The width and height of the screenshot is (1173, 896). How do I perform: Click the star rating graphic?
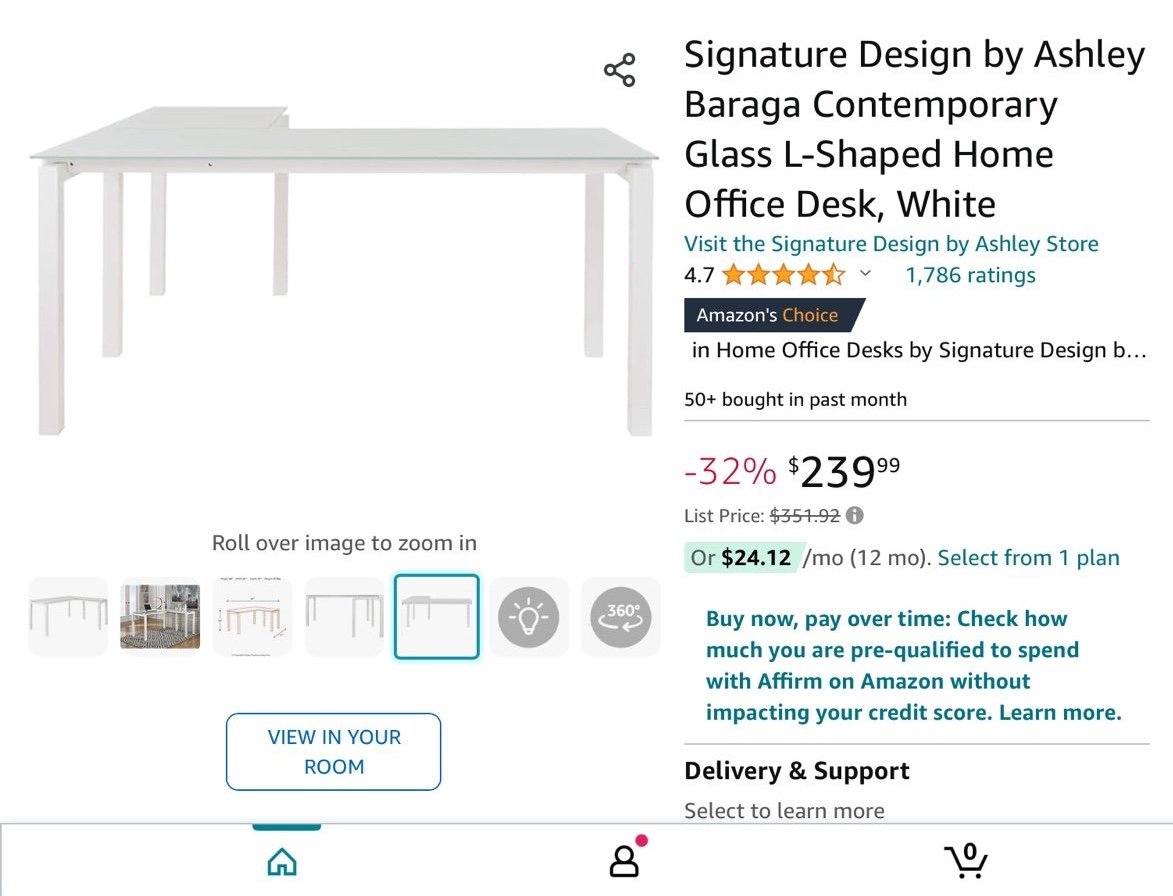783,275
